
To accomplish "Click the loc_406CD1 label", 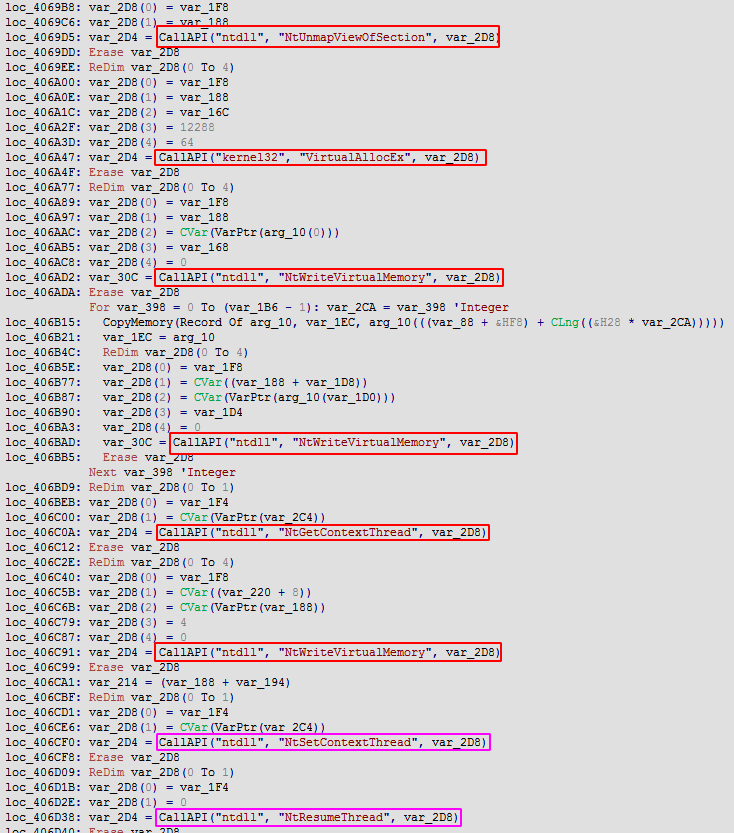I will tap(43, 712).
